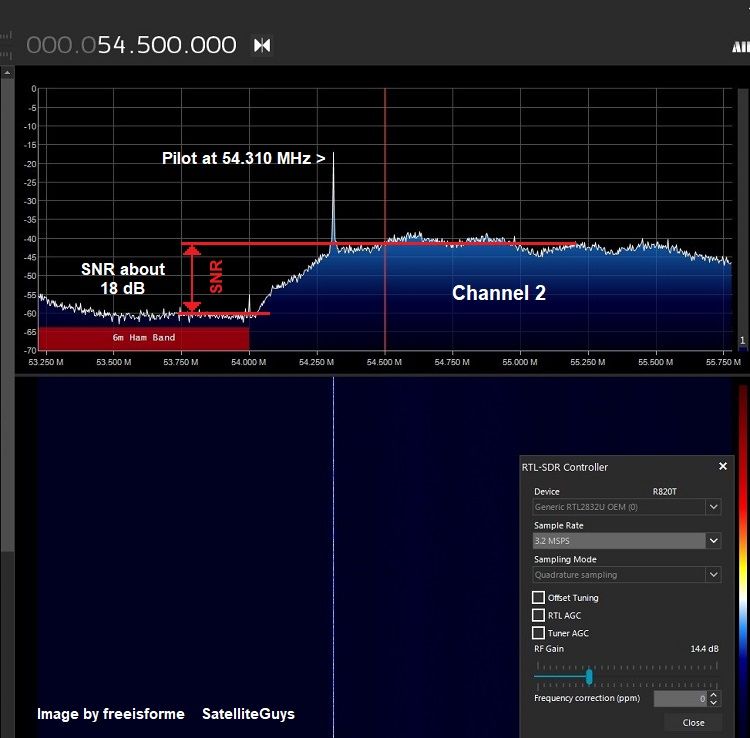Enable the RTL AGC checkbox
750x738 pixels.
538,615
